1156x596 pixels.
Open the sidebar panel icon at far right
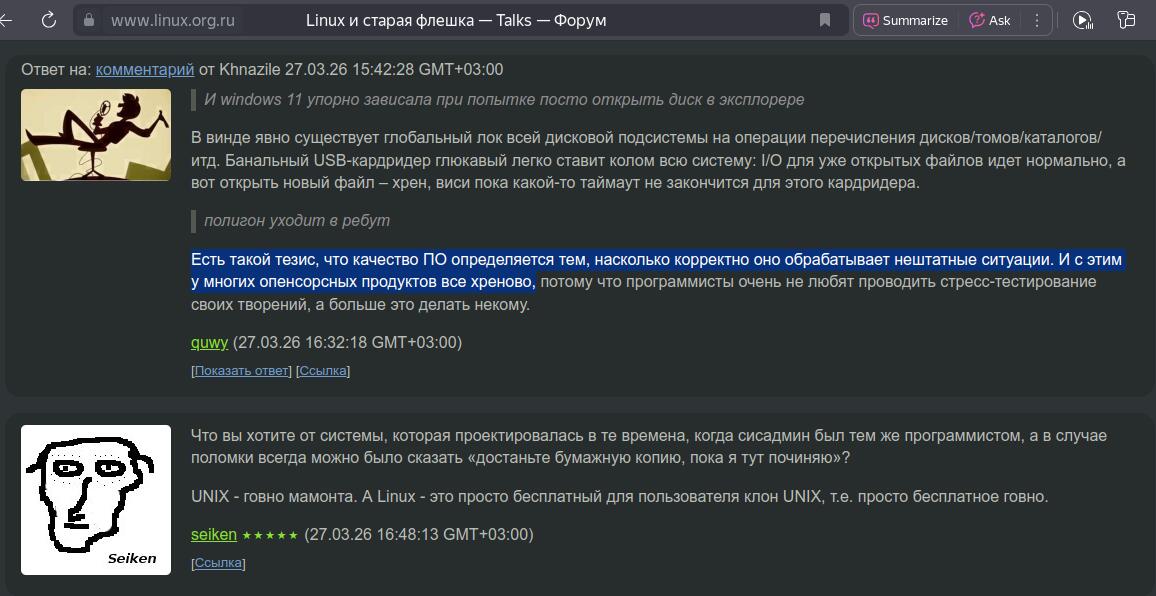tap(1127, 20)
